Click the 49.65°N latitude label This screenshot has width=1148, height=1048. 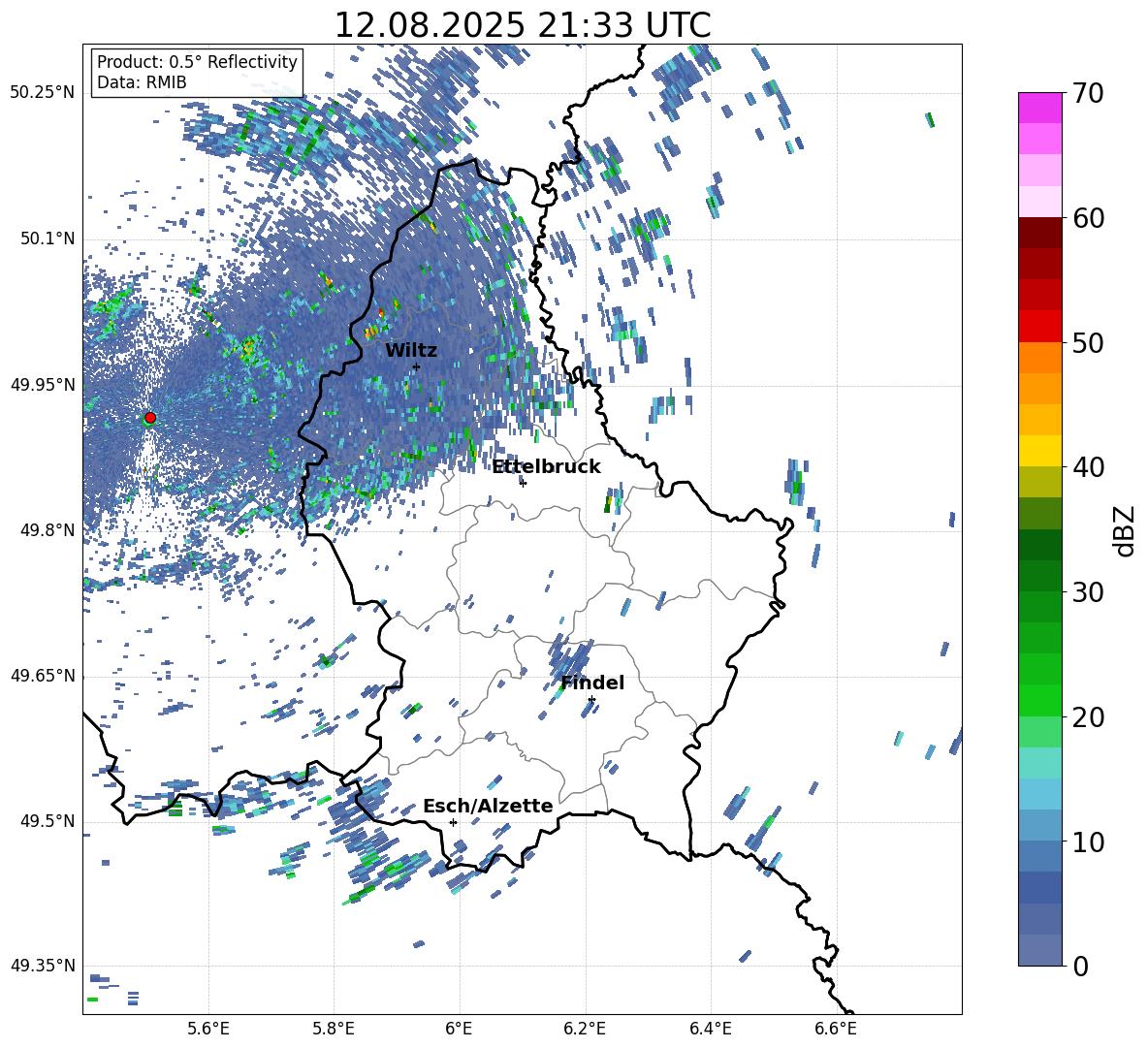43,676
